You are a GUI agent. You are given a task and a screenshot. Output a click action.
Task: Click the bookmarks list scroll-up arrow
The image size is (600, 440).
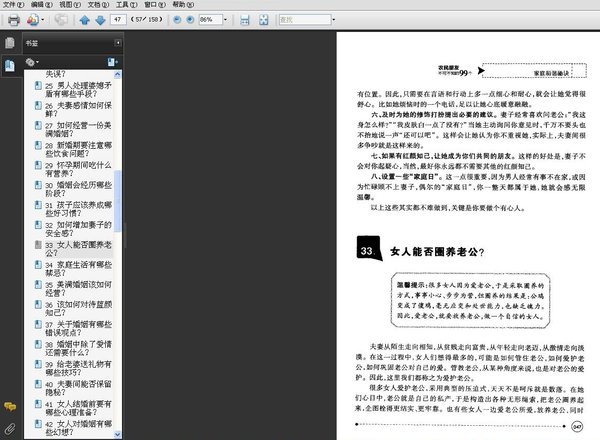coord(117,74)
